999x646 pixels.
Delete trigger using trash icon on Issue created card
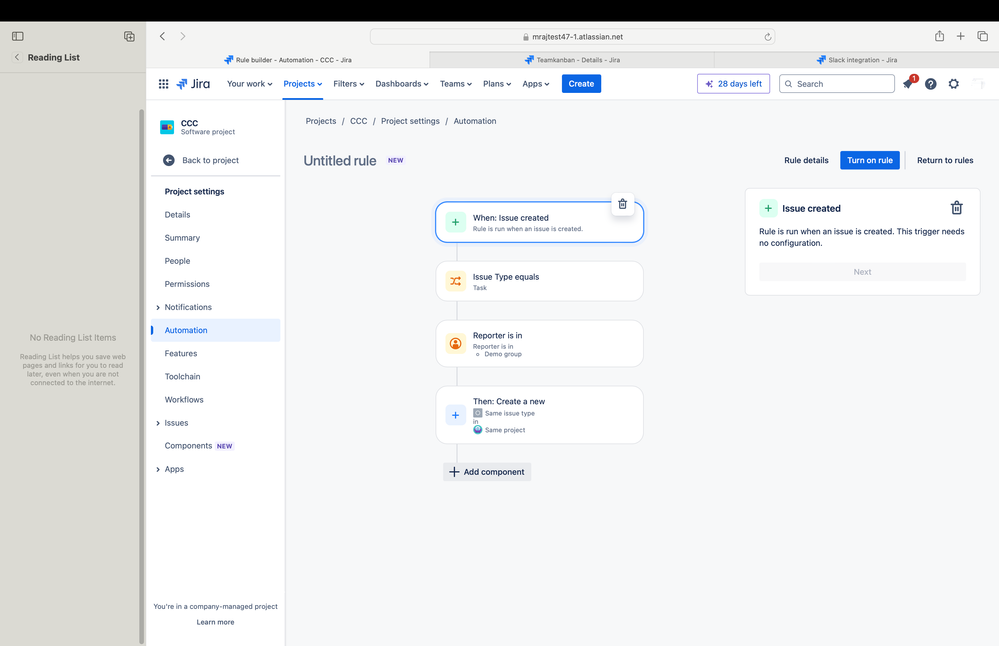click(622, 204)
